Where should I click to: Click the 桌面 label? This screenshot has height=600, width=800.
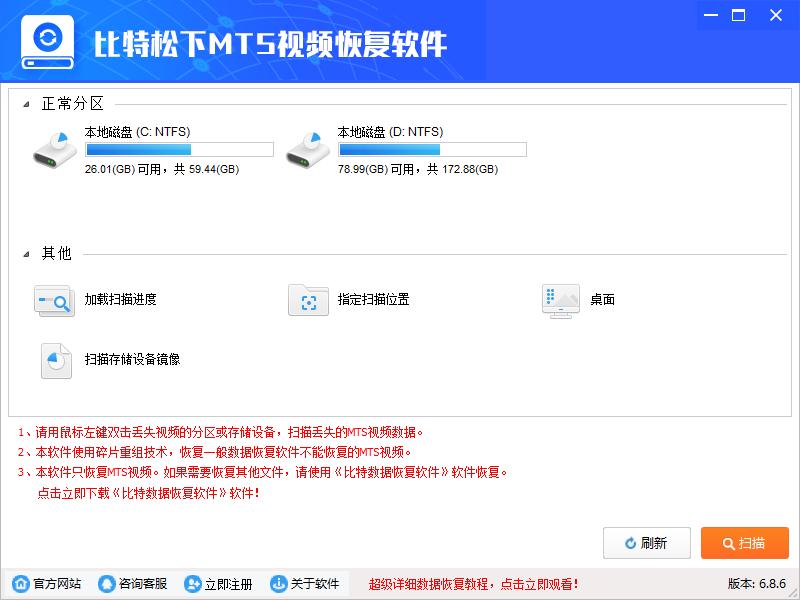click(x=603, y=299)
